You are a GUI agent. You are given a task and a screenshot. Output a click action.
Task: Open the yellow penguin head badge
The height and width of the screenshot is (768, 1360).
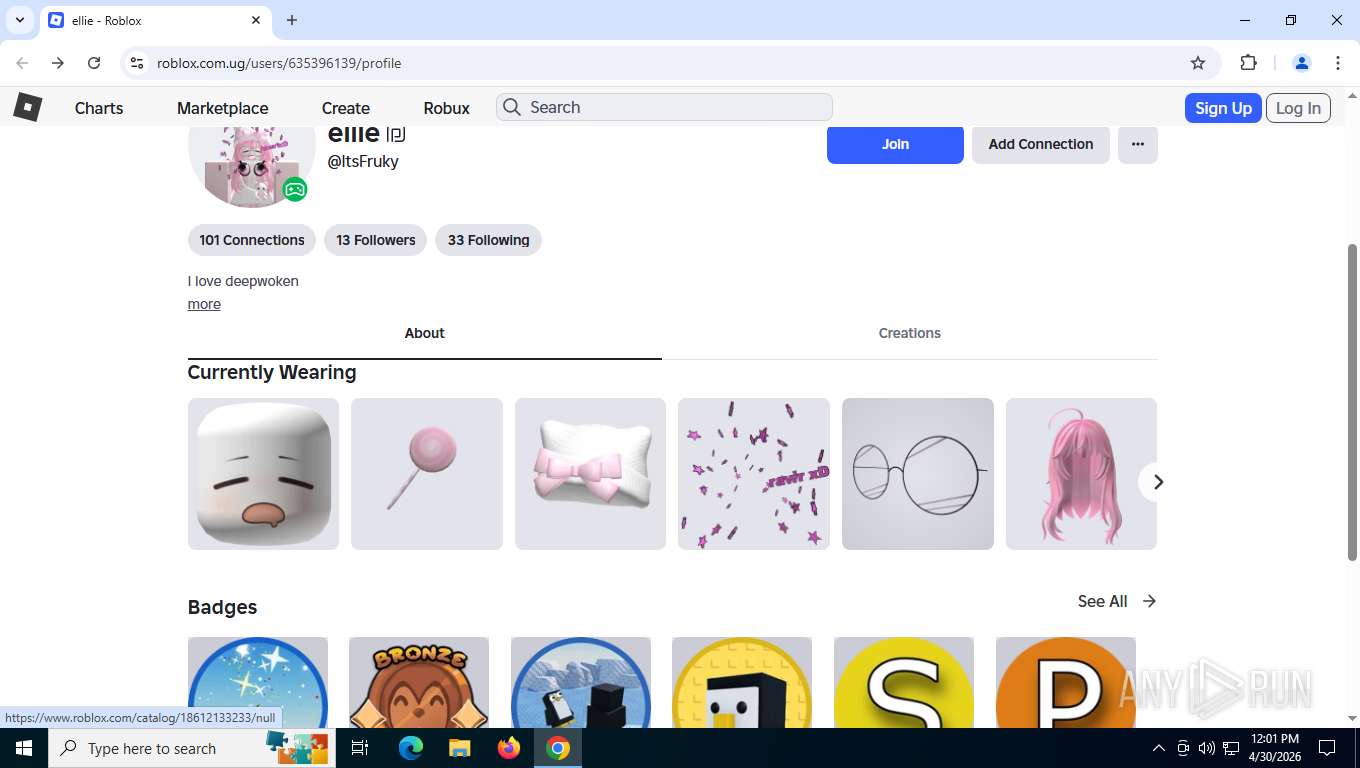[x=742, y=682]
